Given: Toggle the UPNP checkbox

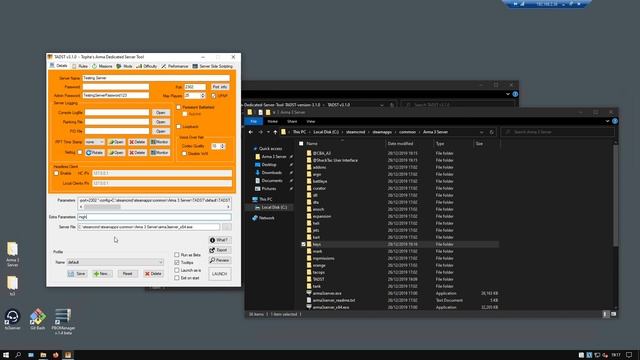Looking at the screenshot, I should (x=213, y=96).
